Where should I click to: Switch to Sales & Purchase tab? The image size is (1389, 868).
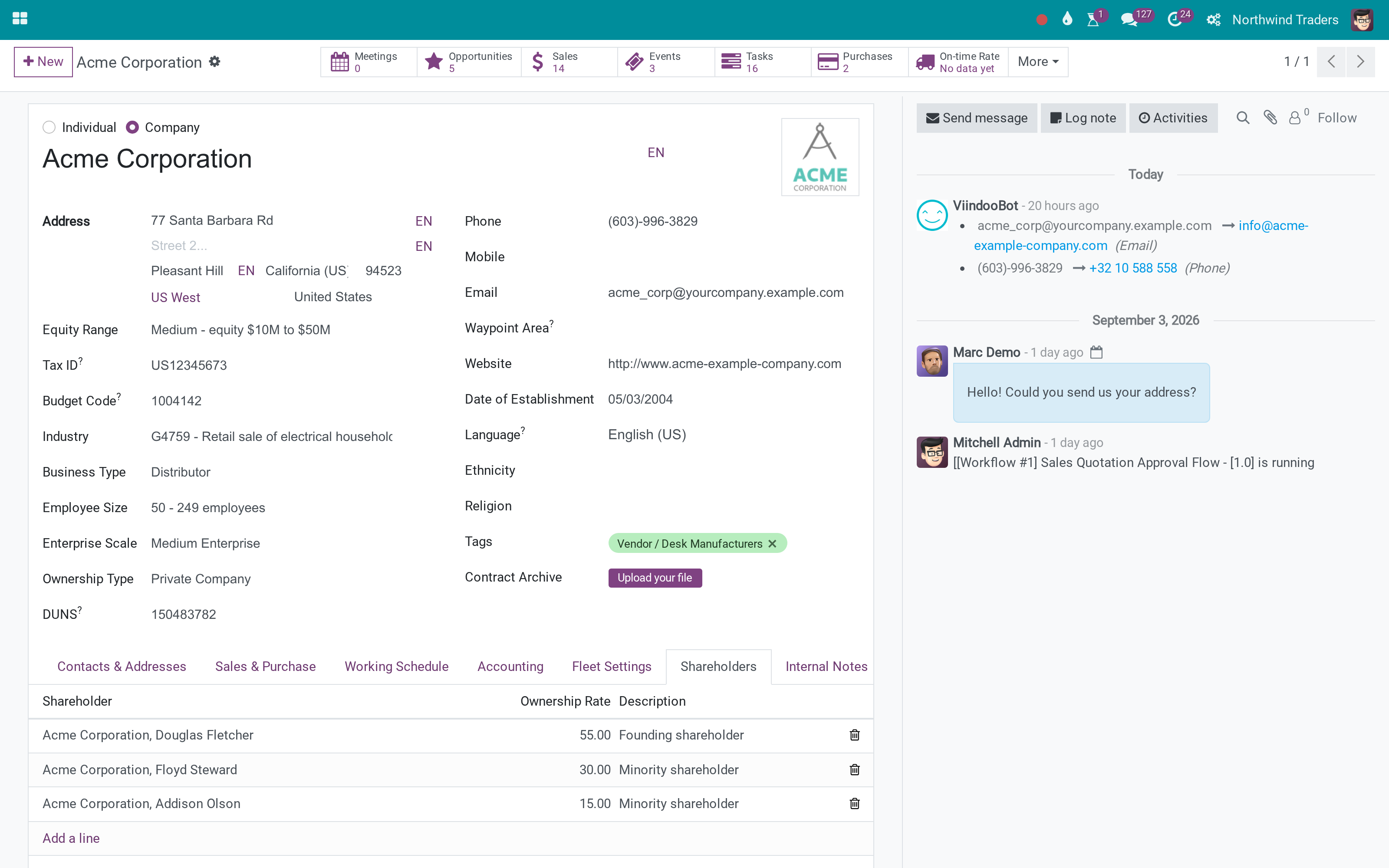265,667
